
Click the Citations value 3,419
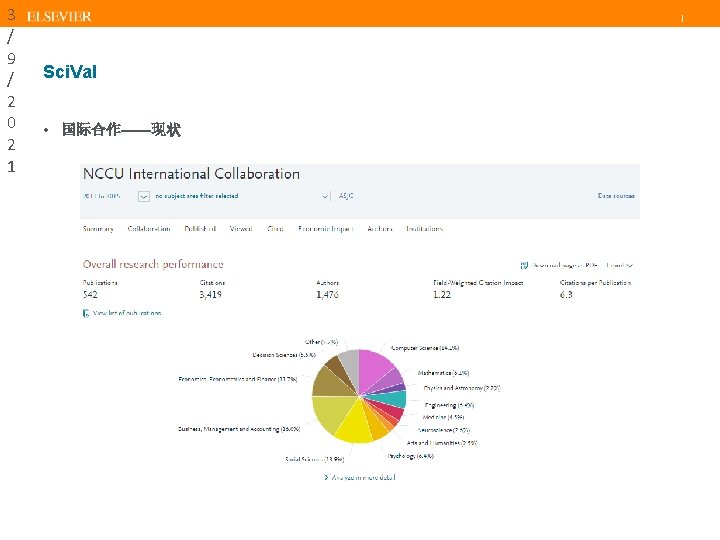coord(210,294)
